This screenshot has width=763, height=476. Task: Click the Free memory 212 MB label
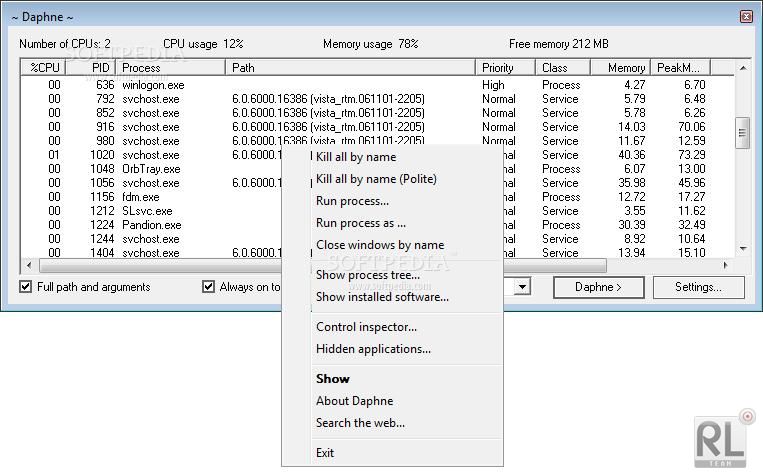[559, 44]
